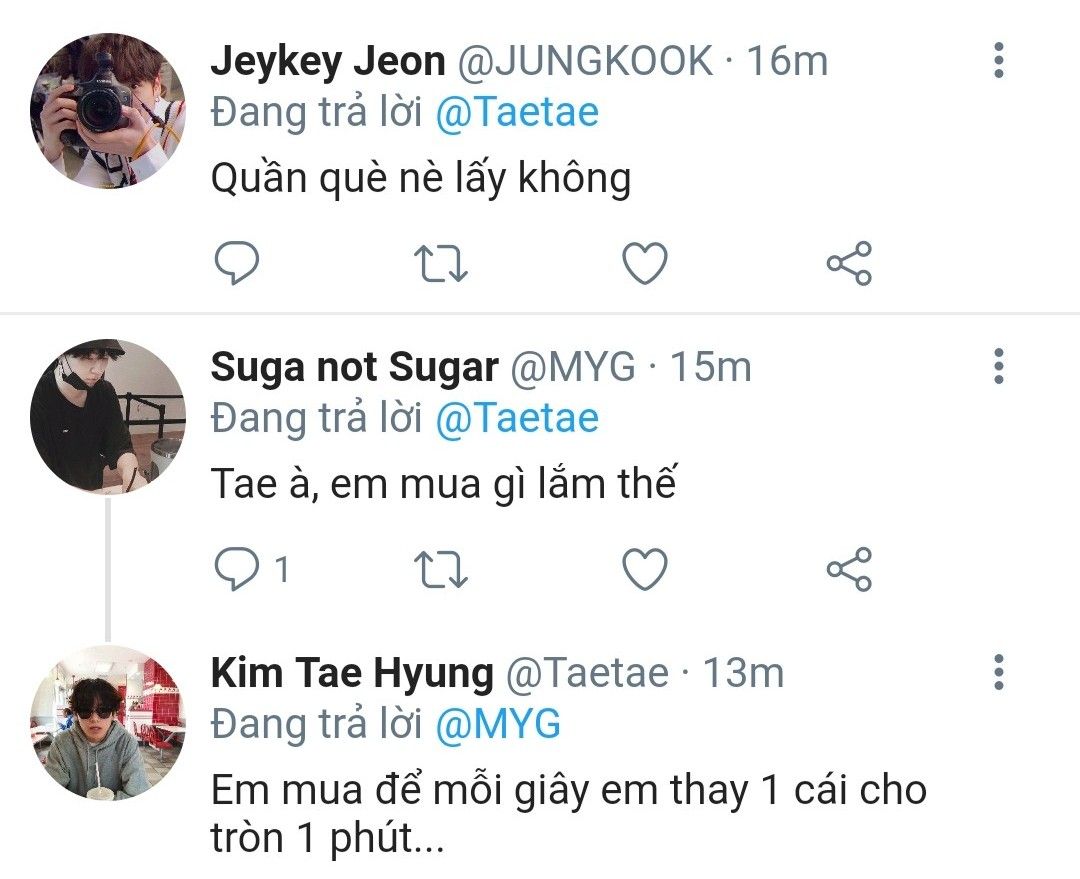Open Kim Tae Hyung's profile avatar

point(108,722)
